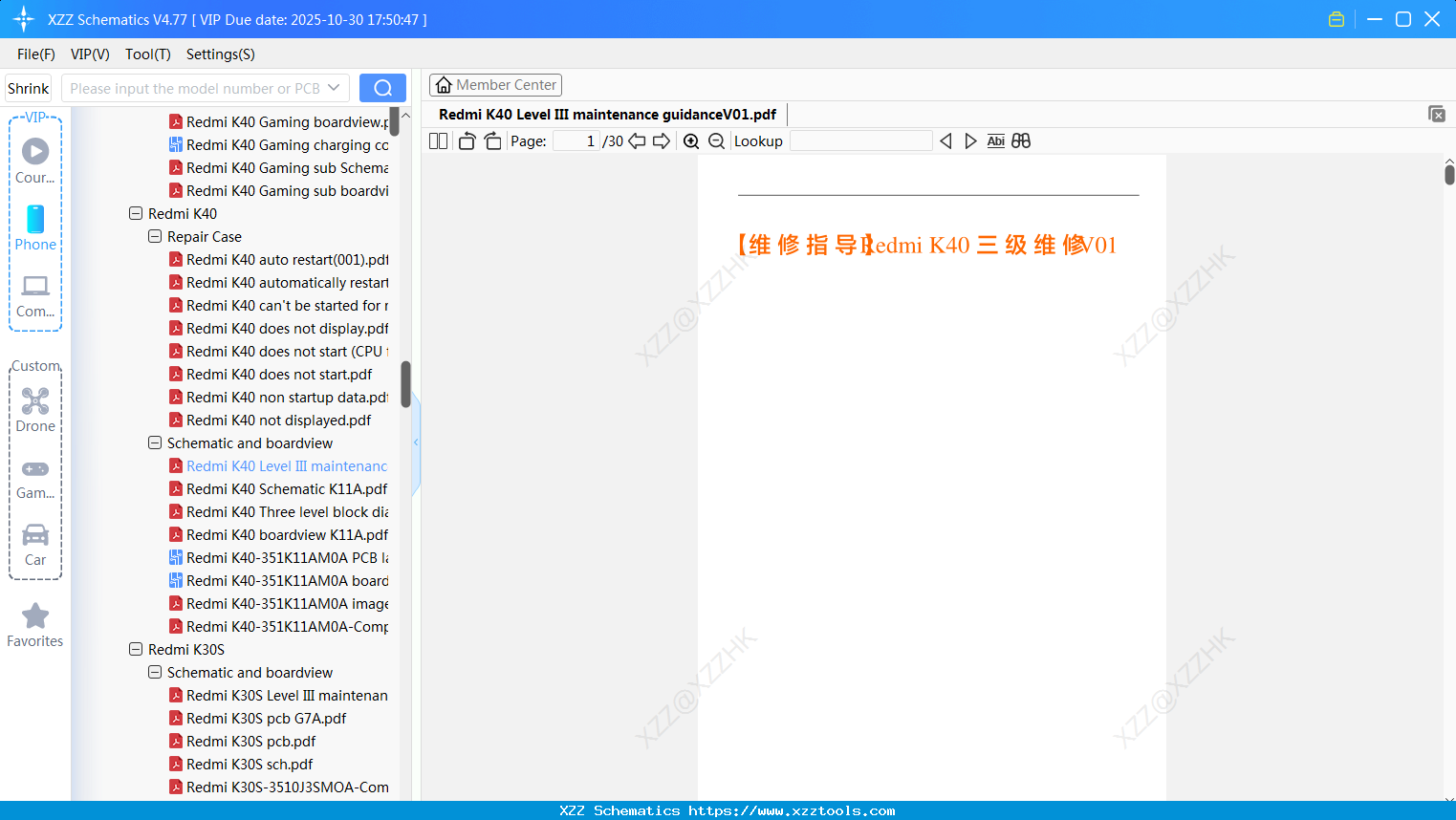Toggle the Abi text selection mode
This screenshot has width=1456, height=820.
996,140
